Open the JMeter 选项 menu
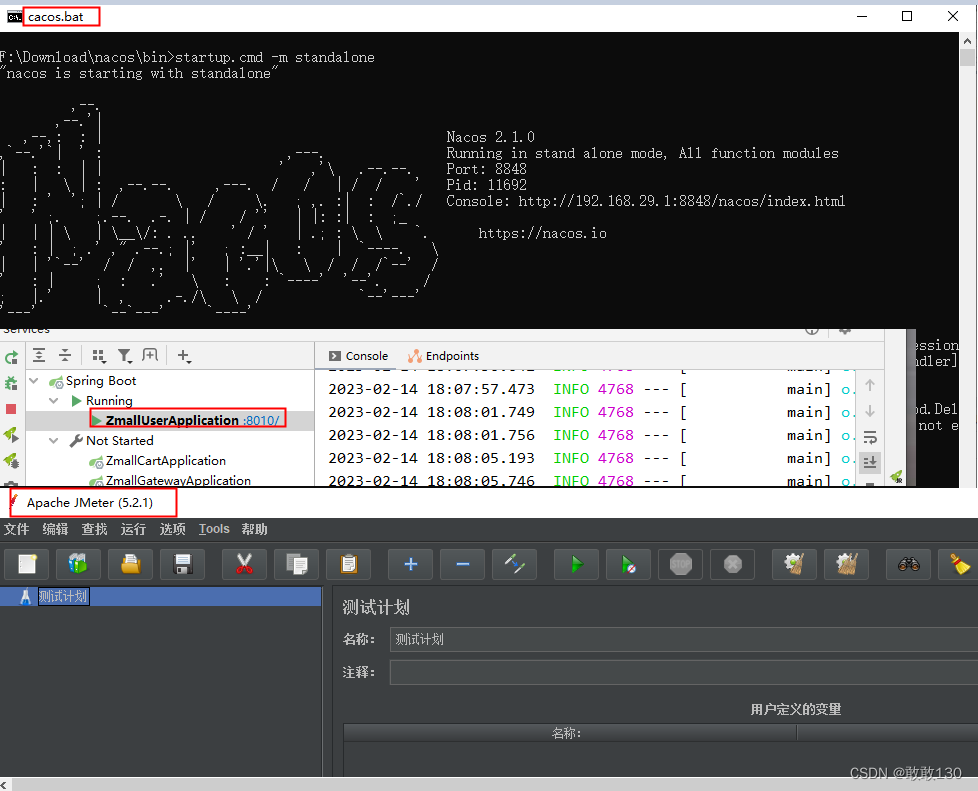Image resolution: width=978 pixels, height=791 pixels. 173,529
